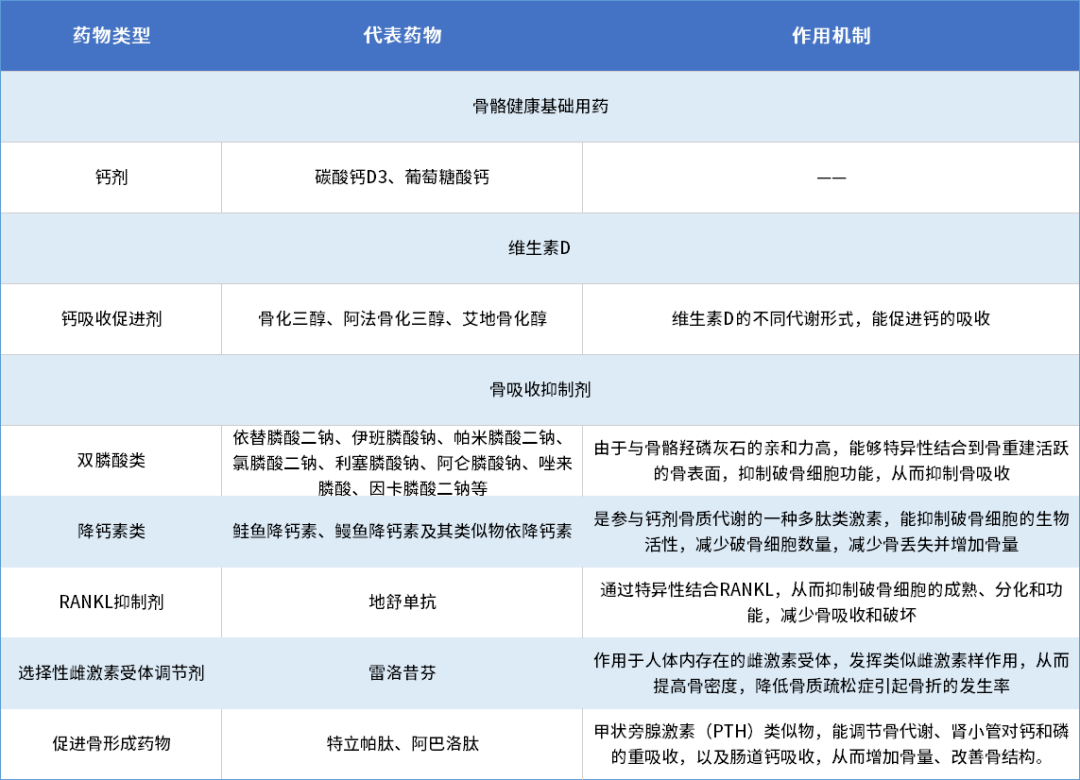Select the RANKL抑制剂 cell

[111, 602]
